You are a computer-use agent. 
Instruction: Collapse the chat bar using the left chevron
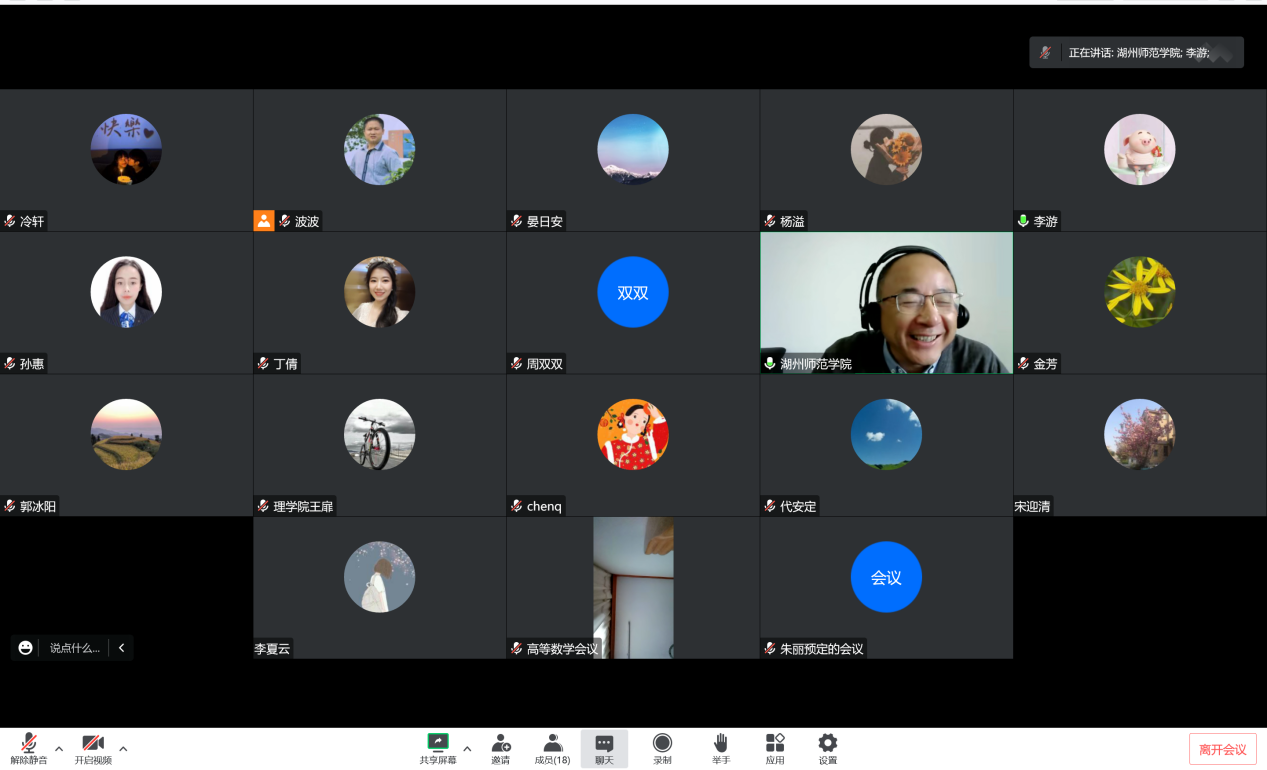coord(122,648)
